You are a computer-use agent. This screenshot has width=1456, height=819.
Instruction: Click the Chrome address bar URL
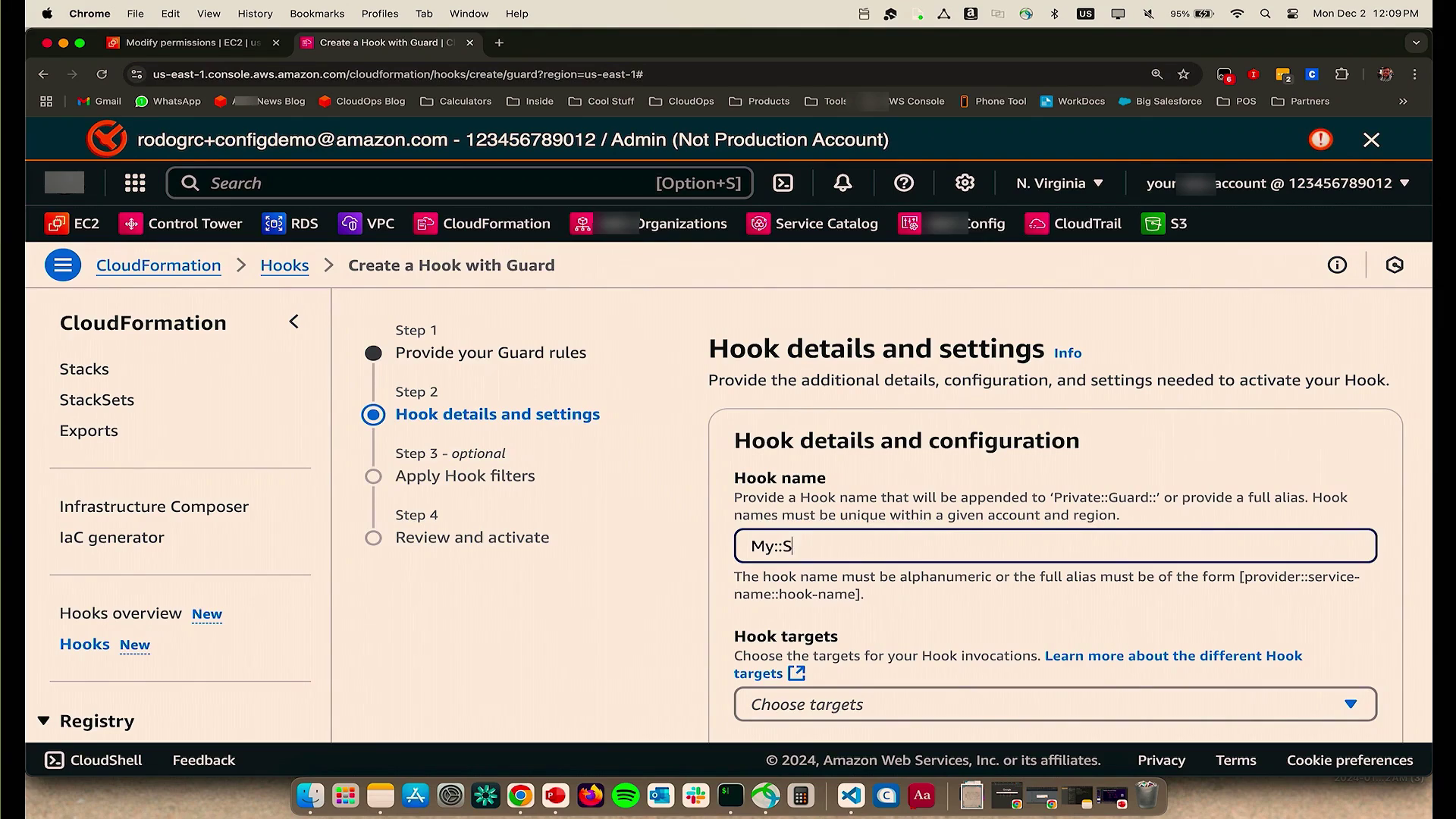tap(398, 74)
